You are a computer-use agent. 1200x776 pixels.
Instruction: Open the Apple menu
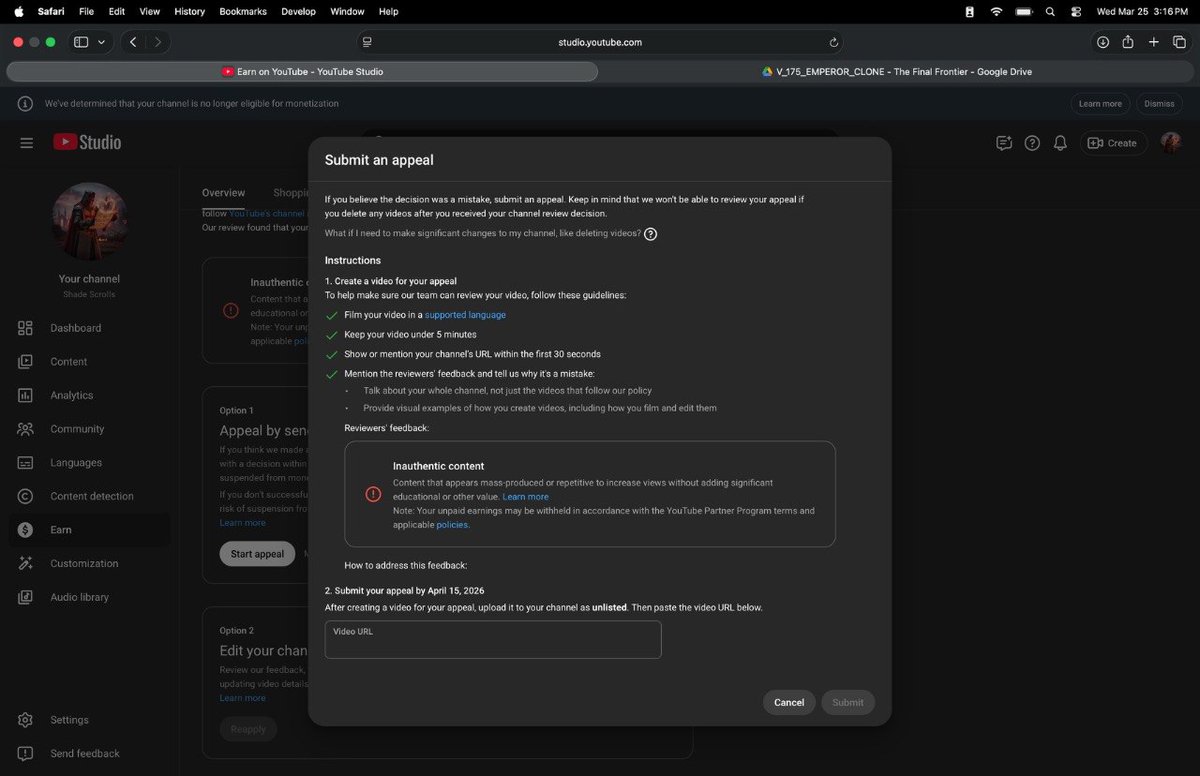coord(19,12)
